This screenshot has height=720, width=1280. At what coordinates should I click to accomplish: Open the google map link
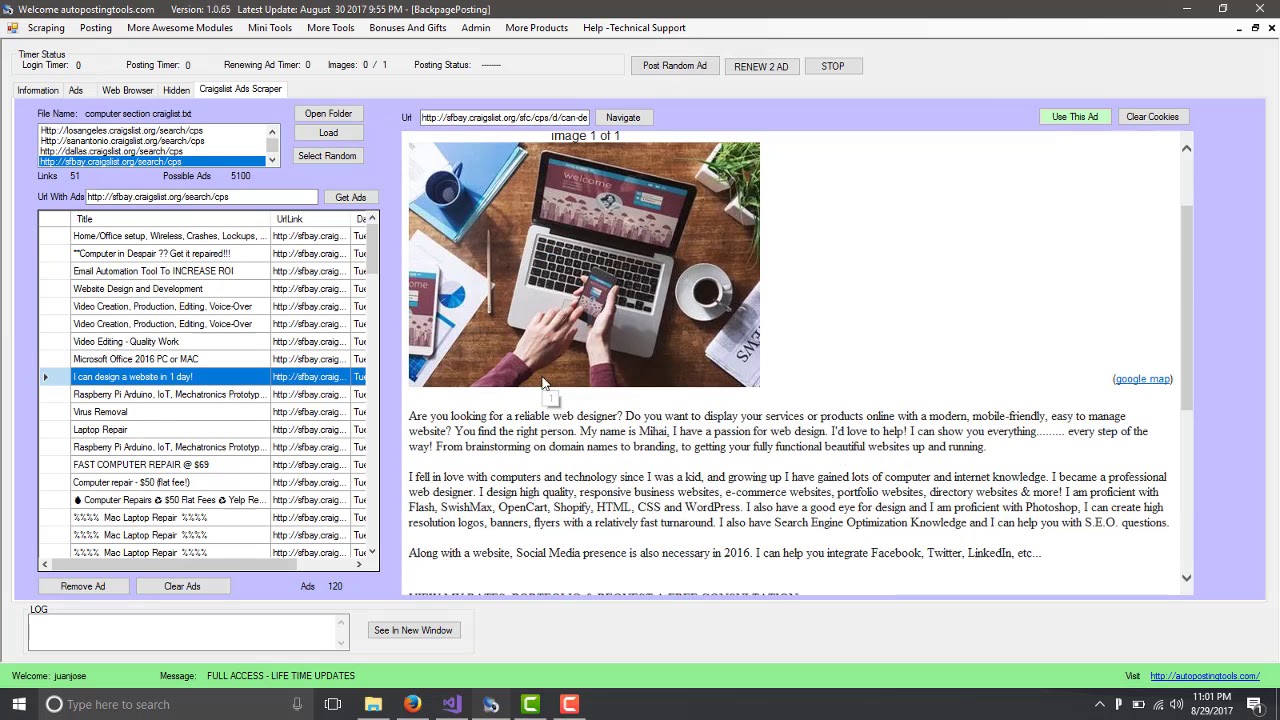1143,379
